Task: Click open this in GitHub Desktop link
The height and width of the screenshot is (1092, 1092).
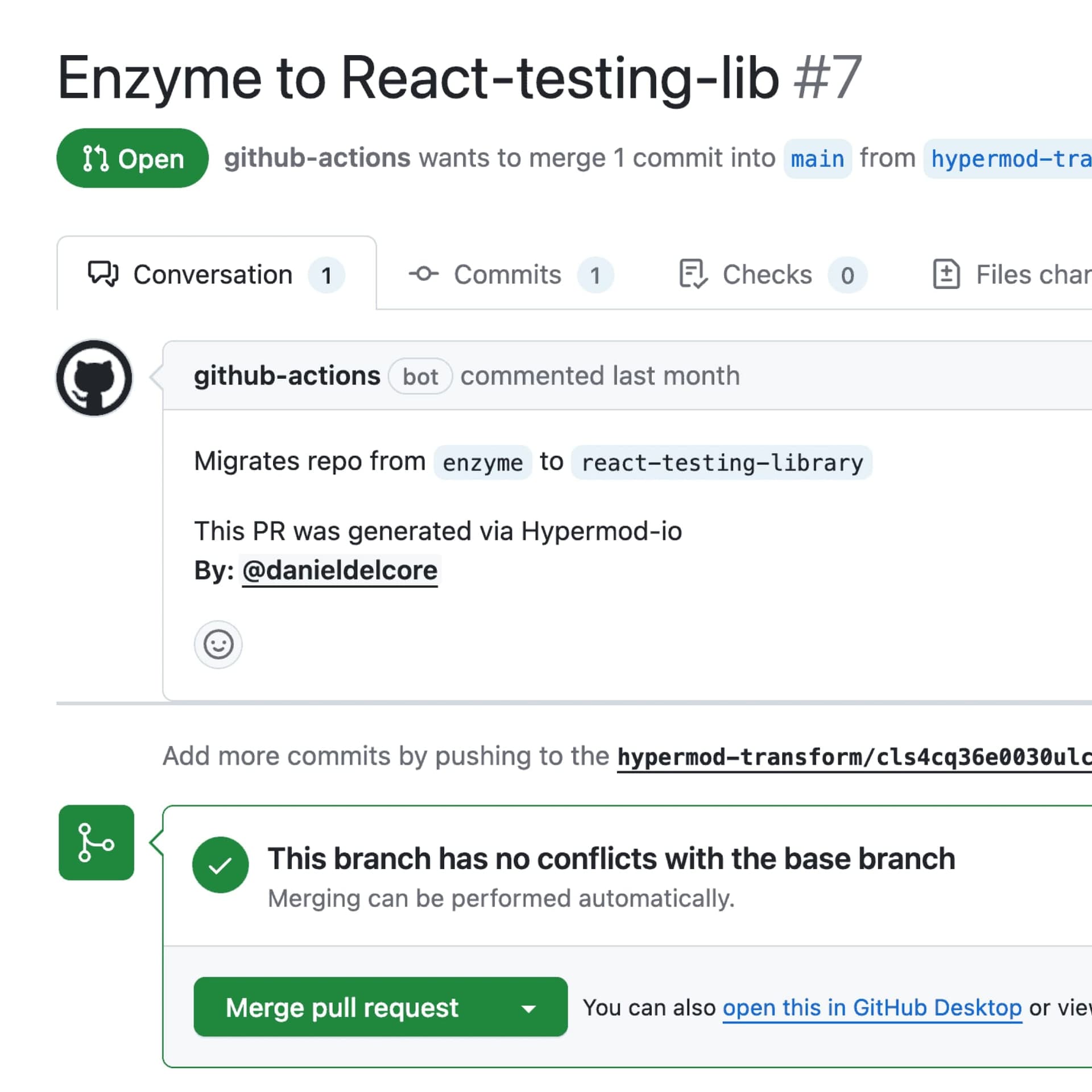Action: pos(872,1008)
